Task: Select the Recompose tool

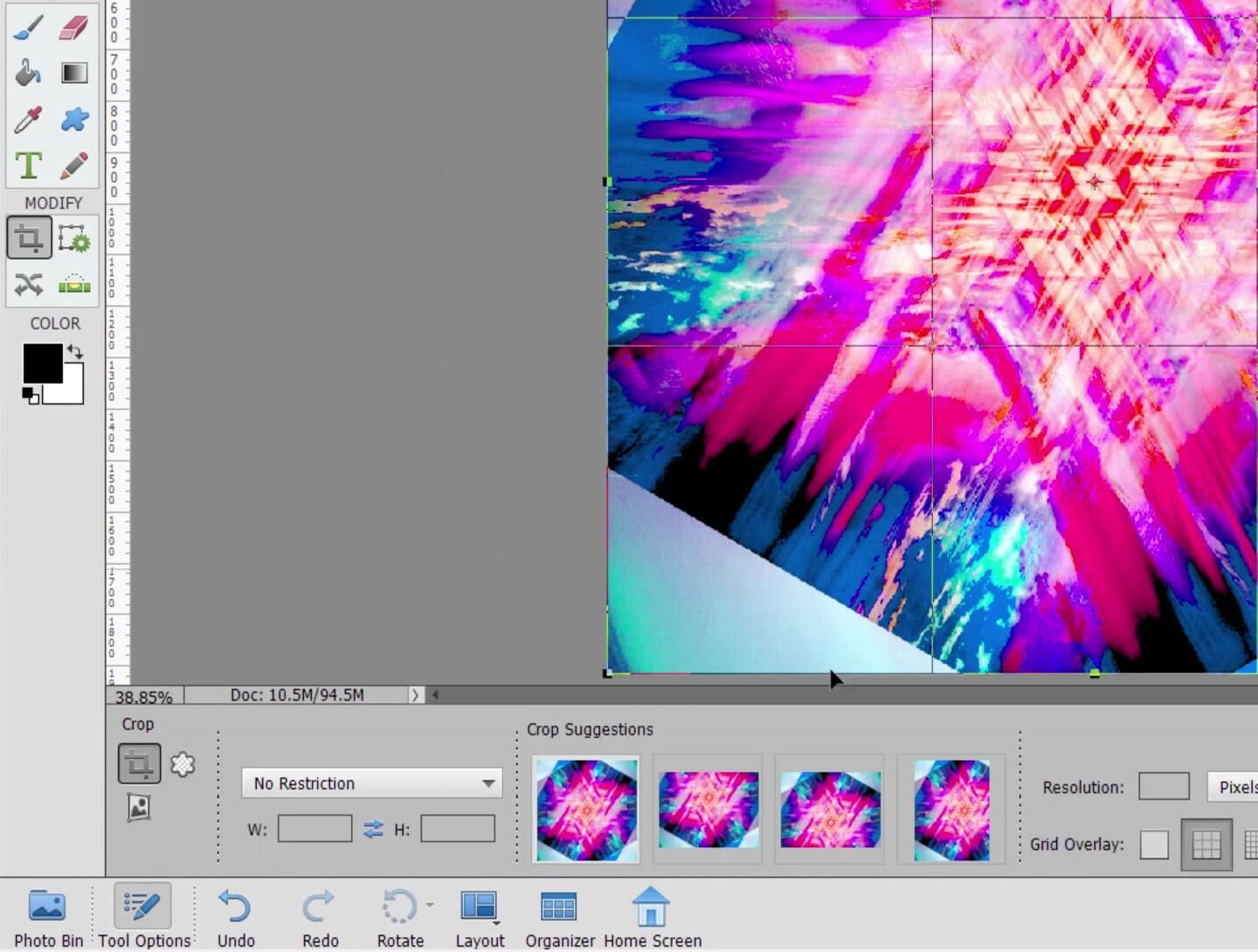Action: (74, 238)
